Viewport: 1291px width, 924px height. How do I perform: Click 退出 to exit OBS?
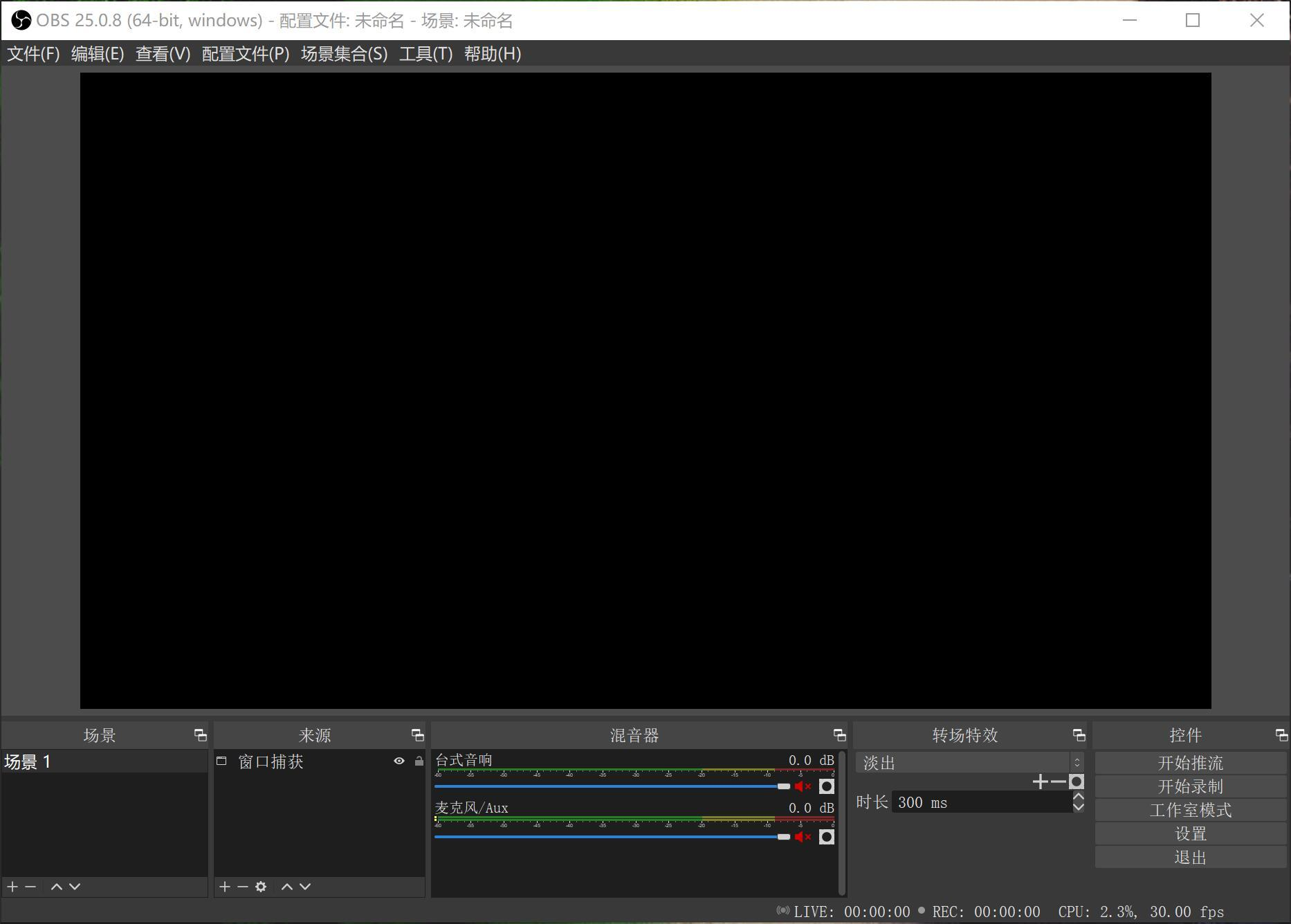[x=1190, y=857]
